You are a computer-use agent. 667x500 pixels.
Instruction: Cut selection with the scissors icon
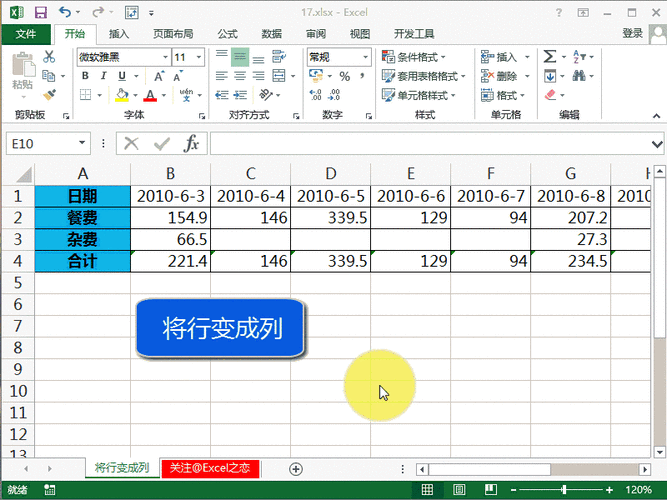[49, 56]
